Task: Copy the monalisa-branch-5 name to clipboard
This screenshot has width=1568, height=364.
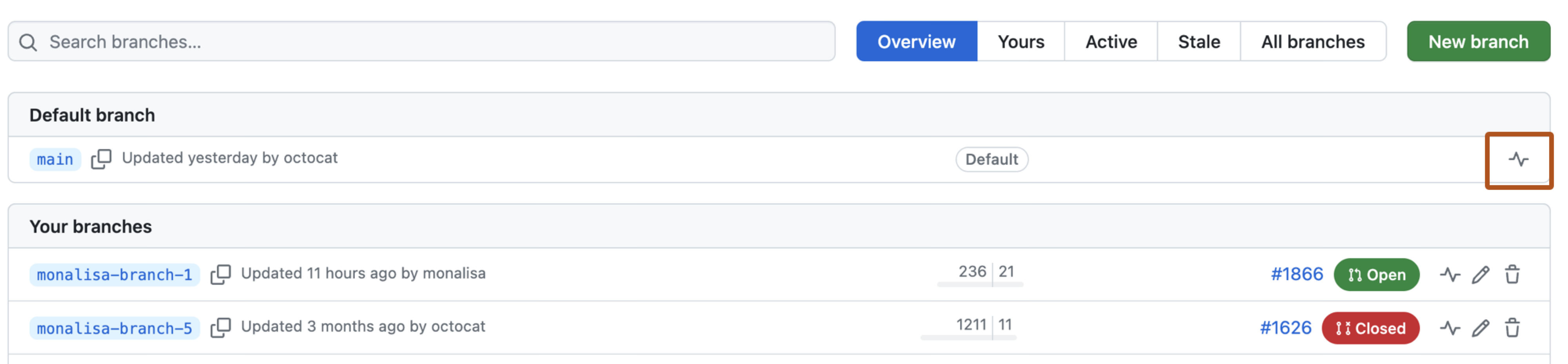Action: [x=220, y=328]
